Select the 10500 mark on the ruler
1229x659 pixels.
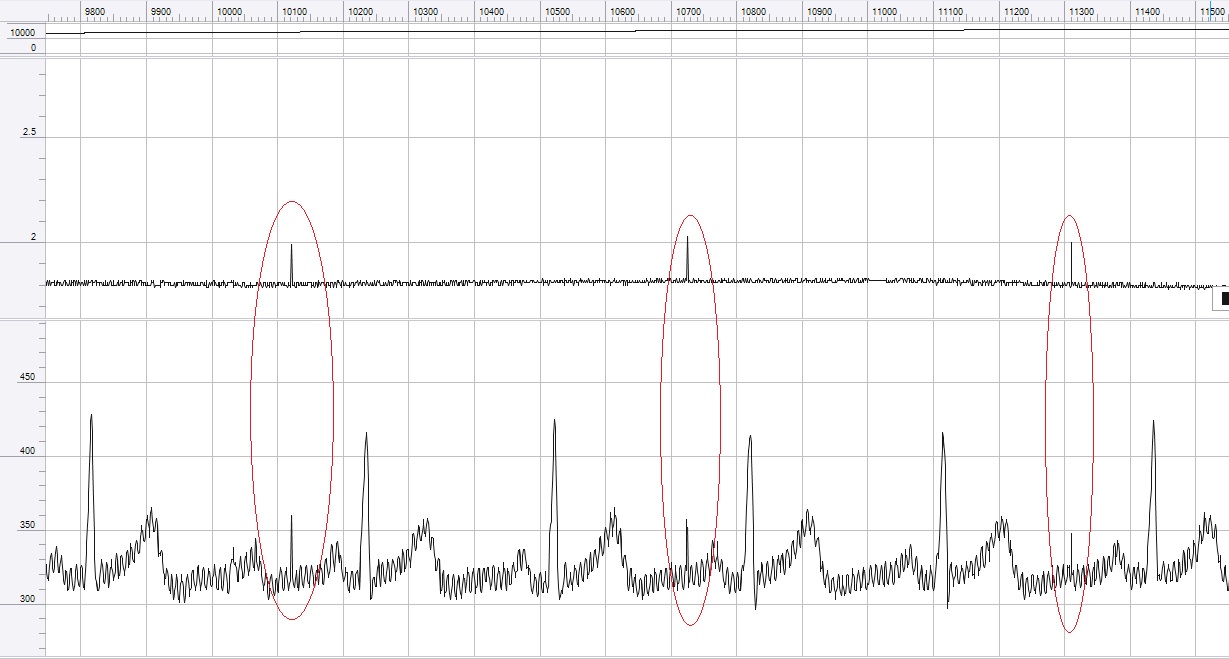[557, 11]
